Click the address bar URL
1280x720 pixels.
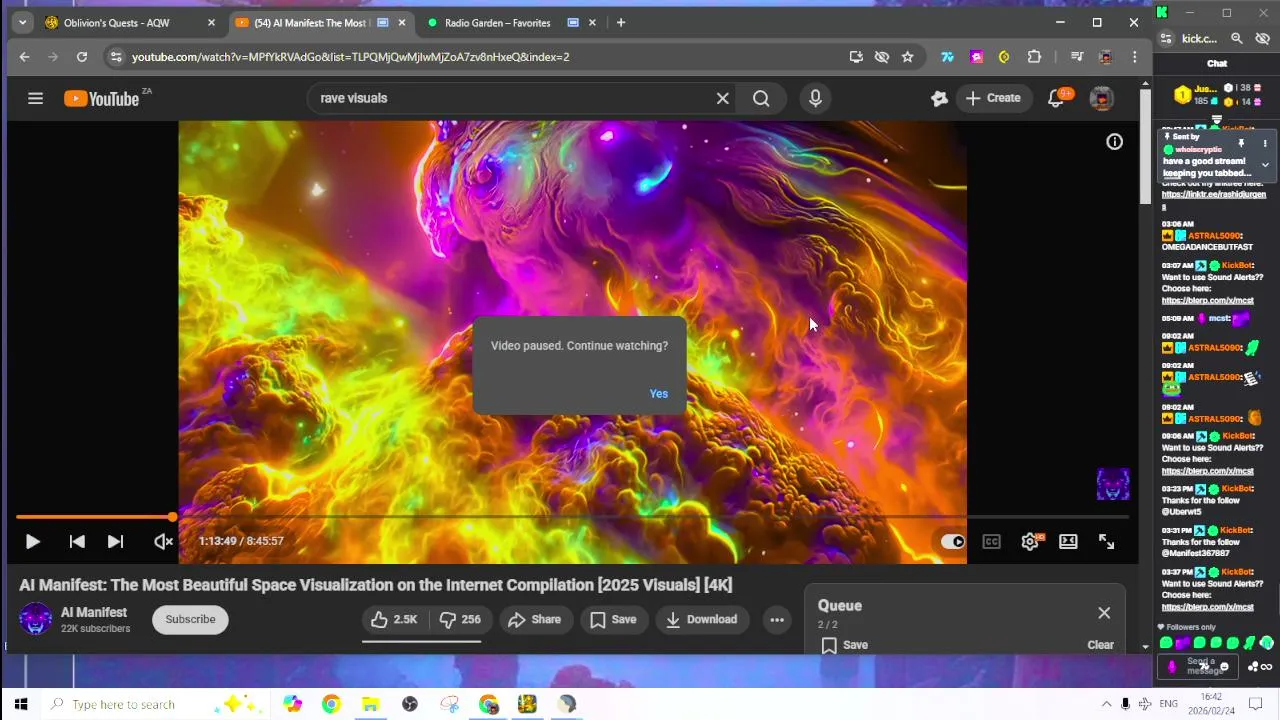click(351, 57)
